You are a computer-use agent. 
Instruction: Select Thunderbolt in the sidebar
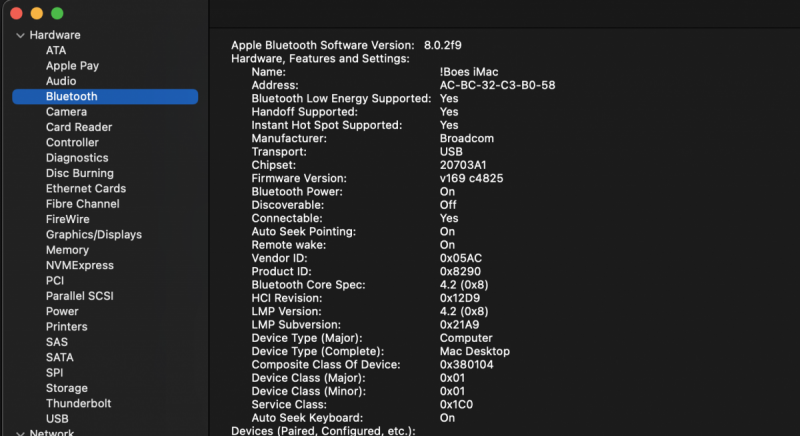coord(79,403)
